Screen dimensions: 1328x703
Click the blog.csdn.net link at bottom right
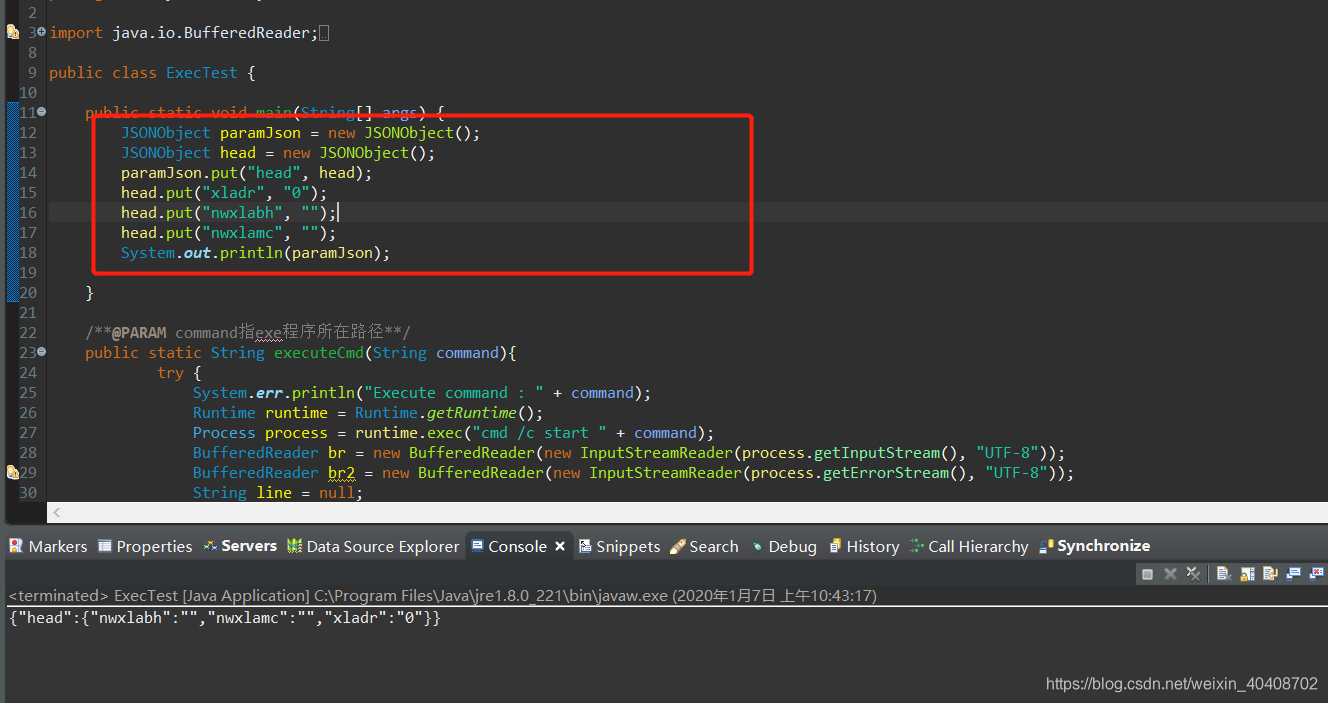1182,684
